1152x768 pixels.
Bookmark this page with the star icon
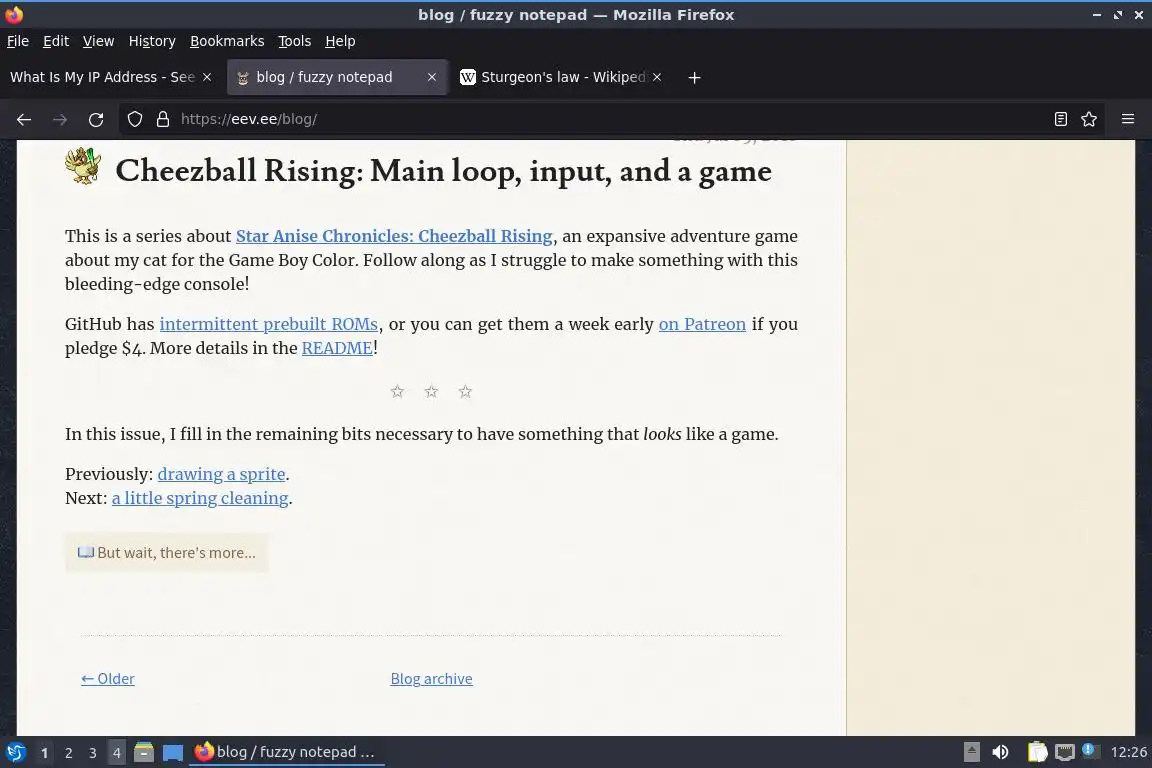1089,119
